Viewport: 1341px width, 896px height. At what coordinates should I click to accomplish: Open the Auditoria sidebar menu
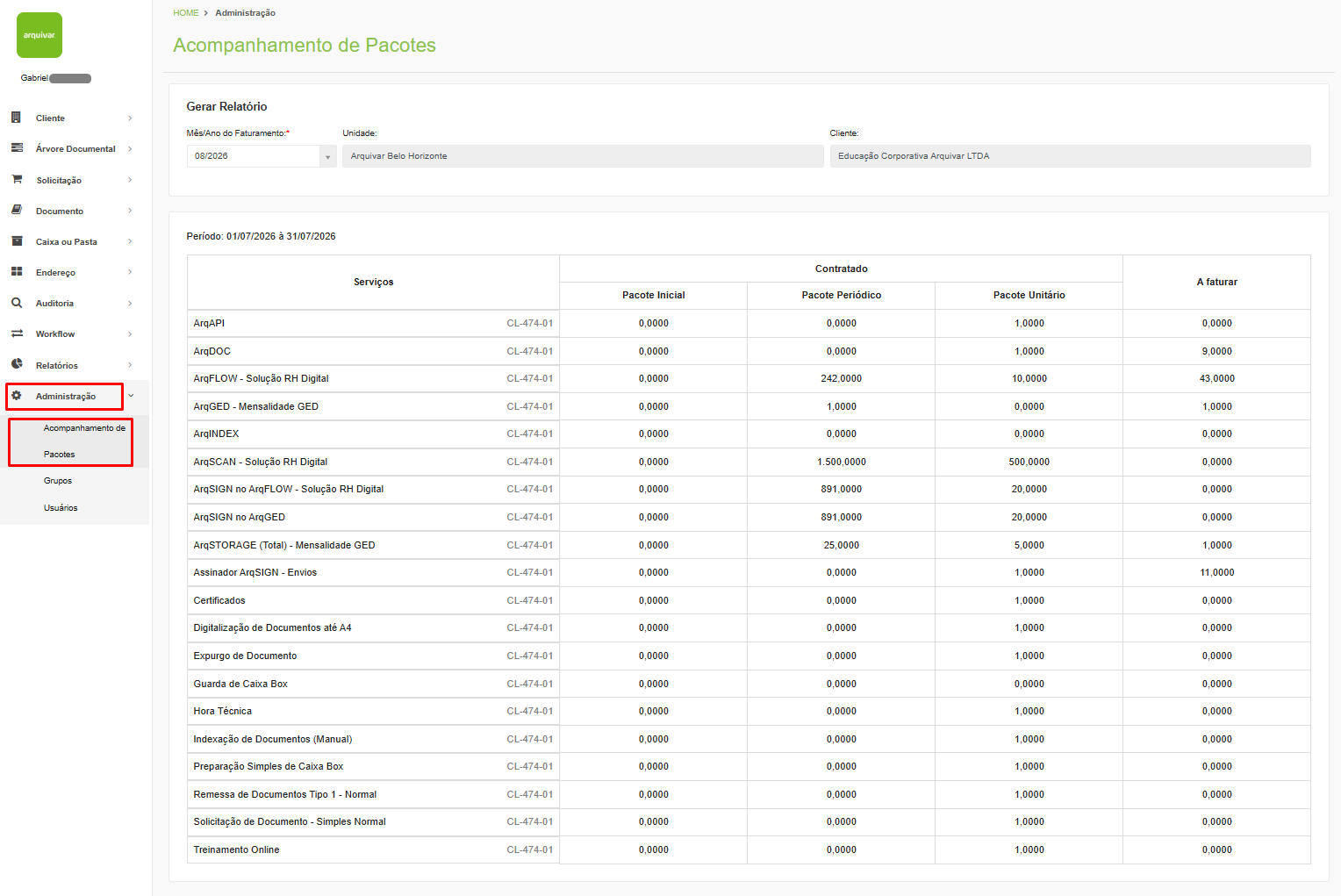tap(54, 304)
